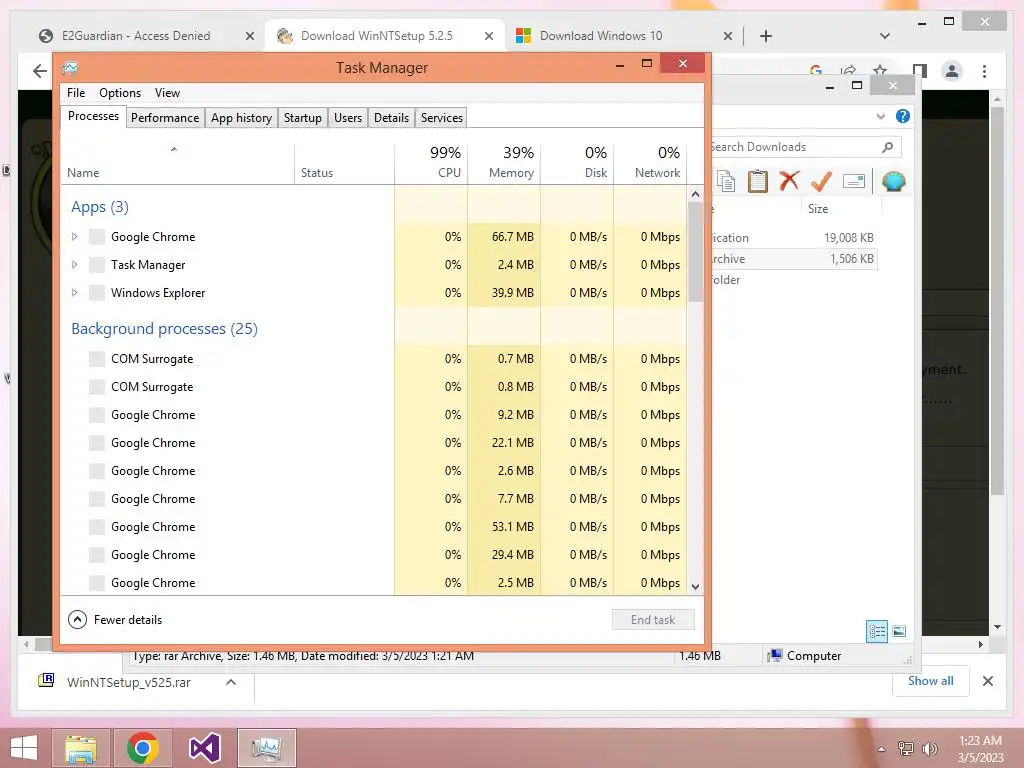The width and height of the screenshot is (1024, 768).
Task: Click the blue shell icon in Explorer toolbar
Action: (893, 182)
